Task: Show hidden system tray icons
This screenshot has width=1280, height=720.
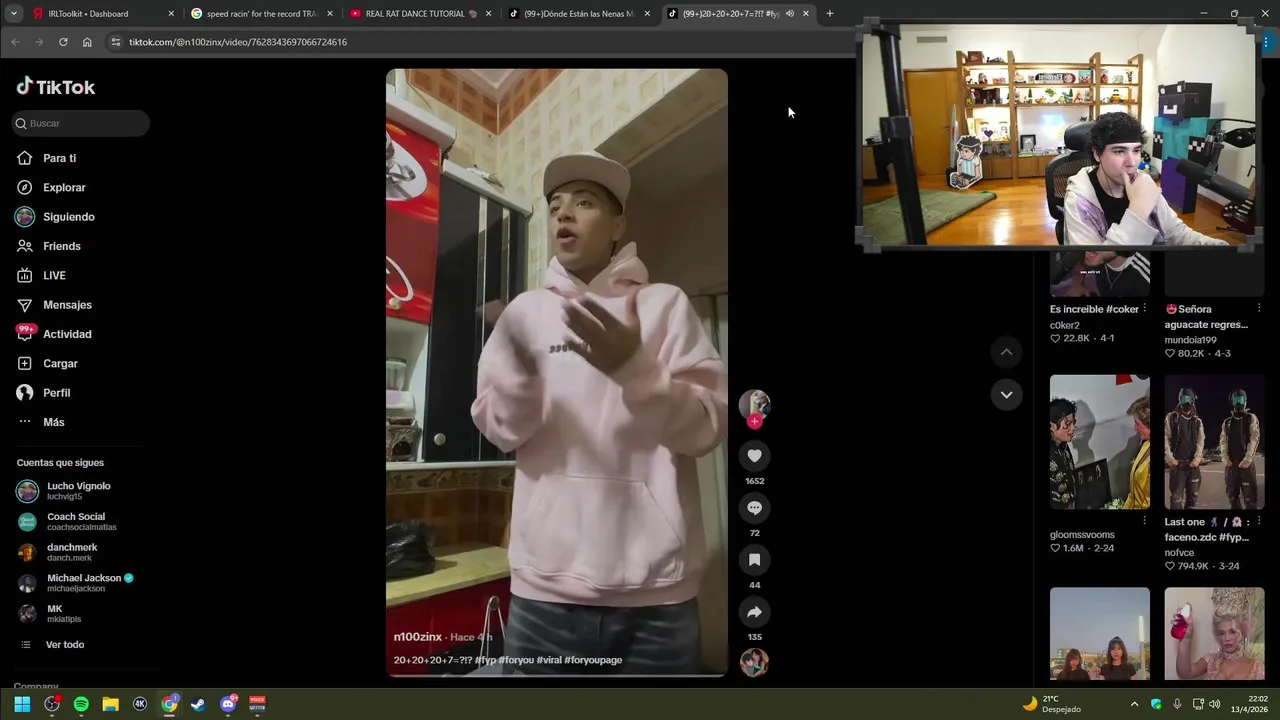Action: point(1134,704)
